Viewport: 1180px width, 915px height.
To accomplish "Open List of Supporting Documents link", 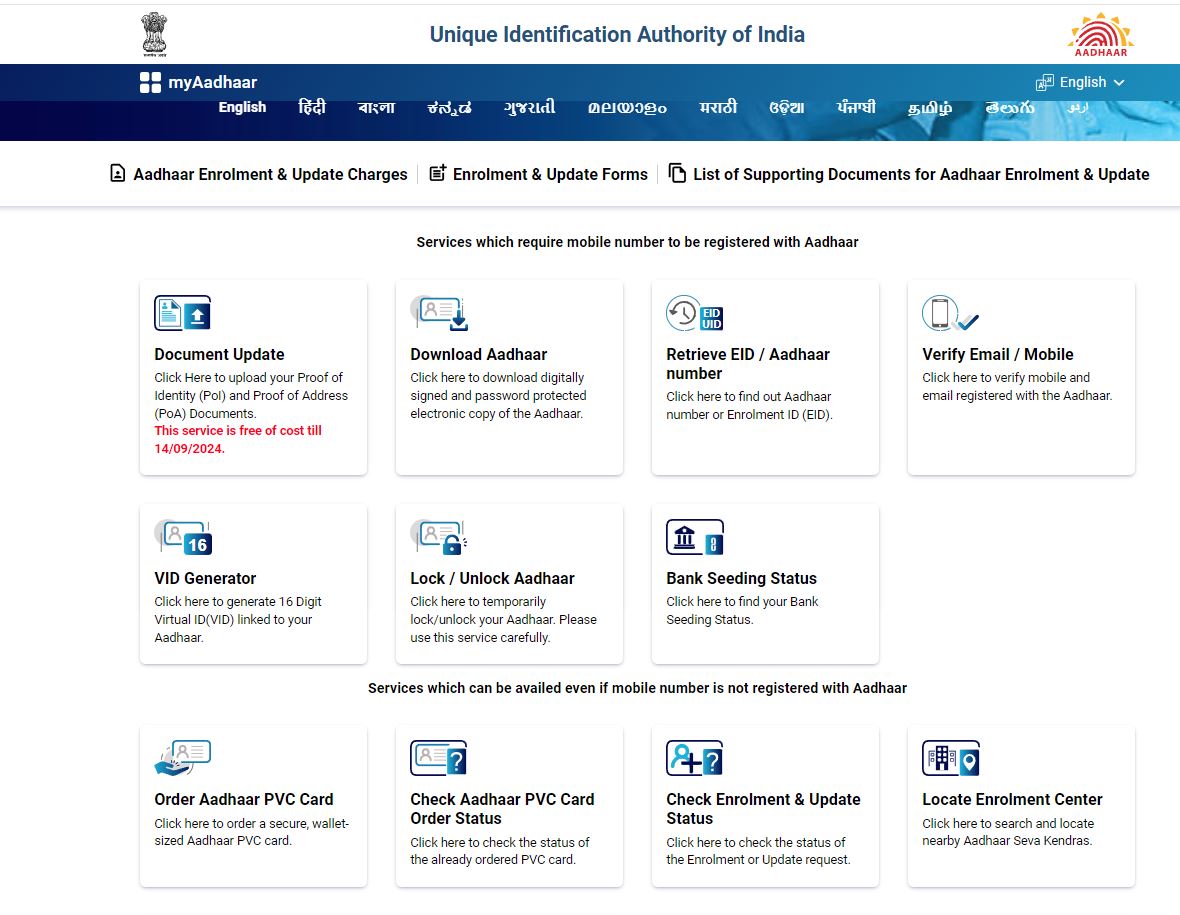I will [x=909, y=174].
